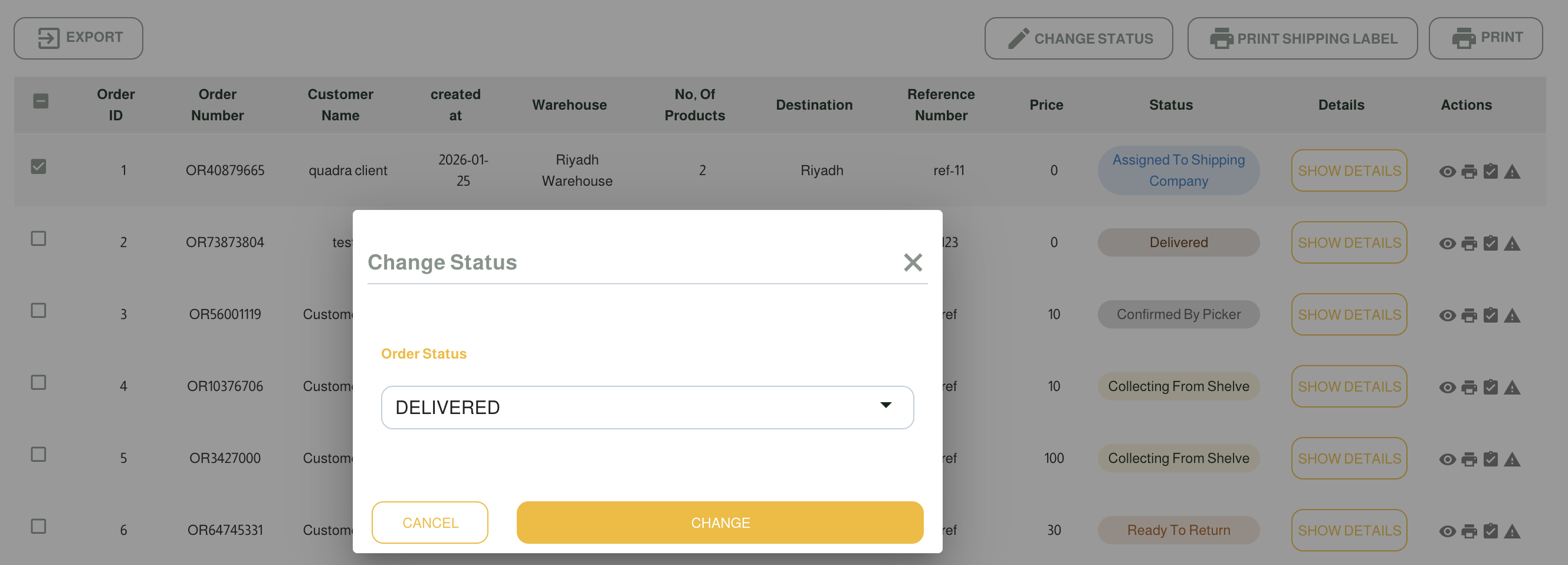Close the Change Status dialog with X
Screen dimensions: 1568x565
[x=913, y=262]
